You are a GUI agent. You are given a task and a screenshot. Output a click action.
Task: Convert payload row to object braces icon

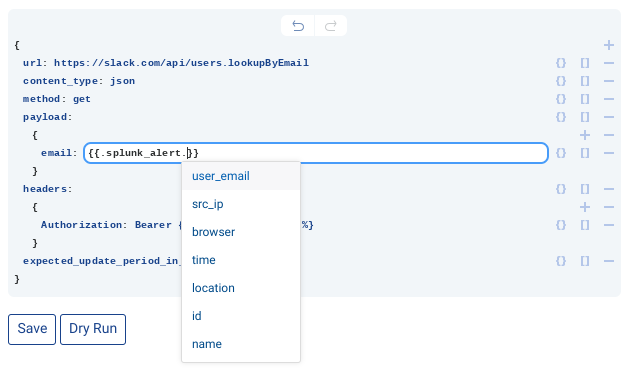[561, 117]
